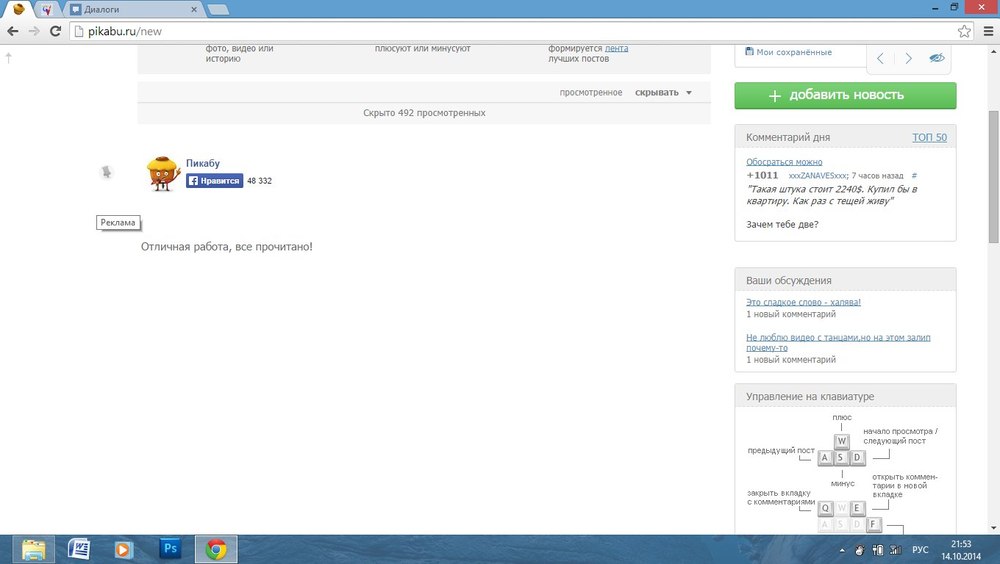Image resolution: width=1000 pixels, height=564 pixels.
Task: Click the добавить новость button
Action: click(x=845, y=95)
